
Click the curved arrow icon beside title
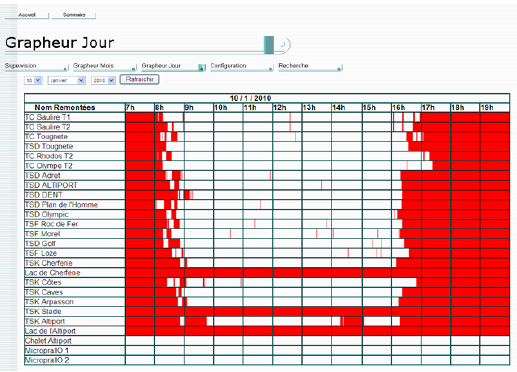click(x=283, y=44)
